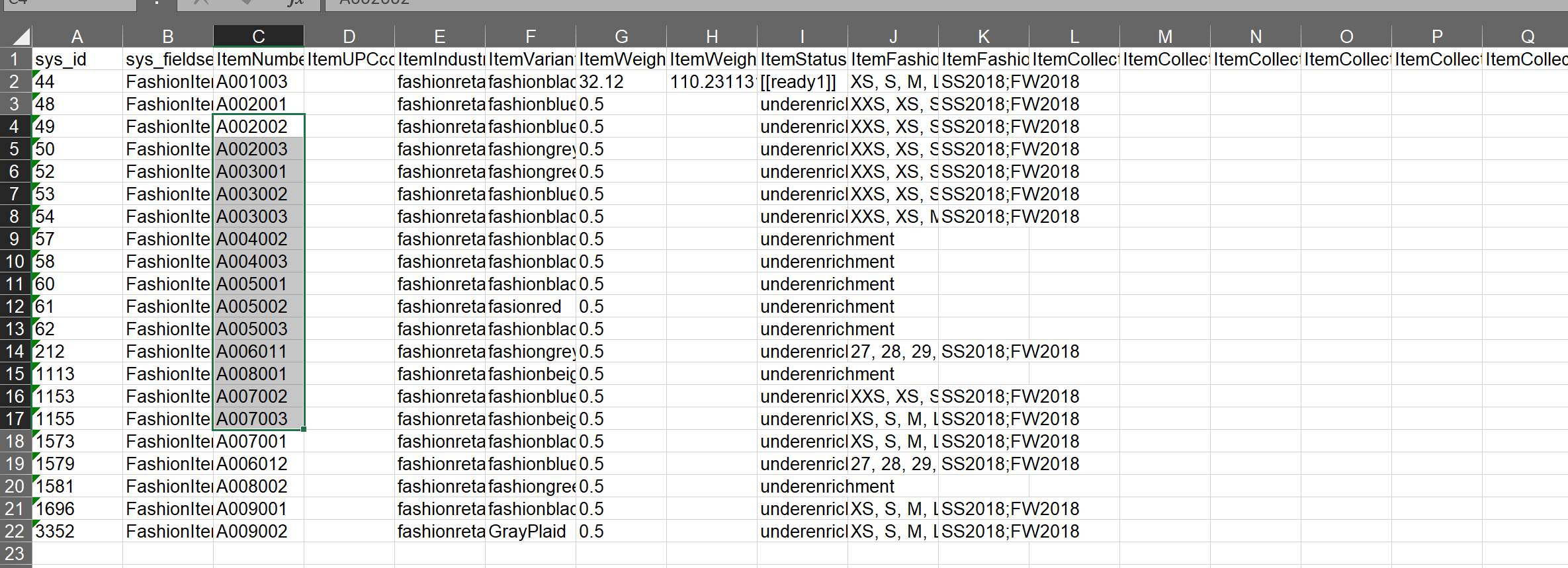1568x568 pixels.
Task: Select the cell with value 32.12
Action: [621, 82]
